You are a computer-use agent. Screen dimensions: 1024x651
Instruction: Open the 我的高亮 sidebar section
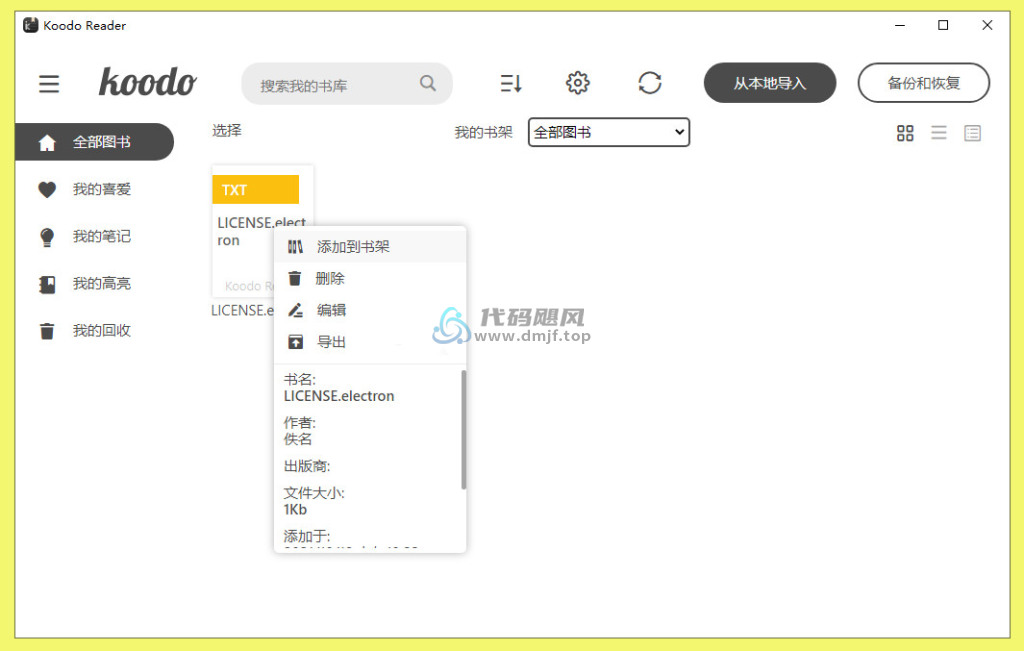(x=95, y=283)
